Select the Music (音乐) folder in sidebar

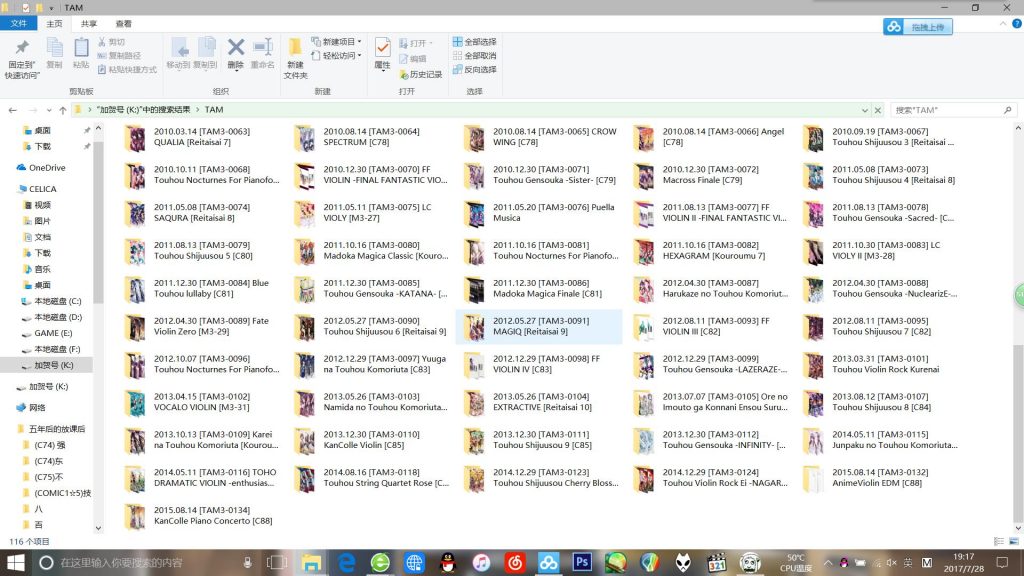click(42, 269)
